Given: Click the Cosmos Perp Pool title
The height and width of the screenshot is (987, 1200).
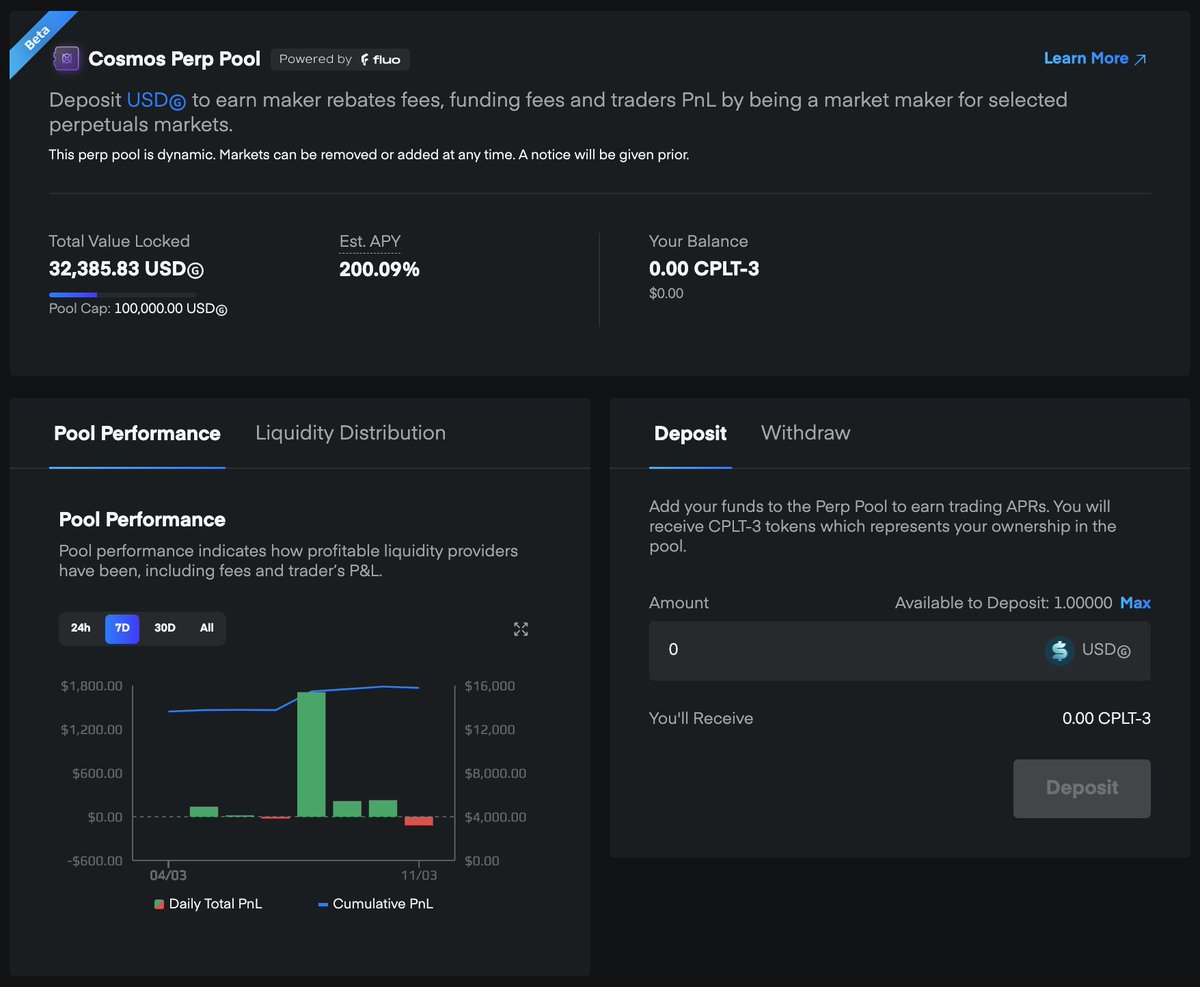Looking at the screenshot, I should (x=174, y=59).
